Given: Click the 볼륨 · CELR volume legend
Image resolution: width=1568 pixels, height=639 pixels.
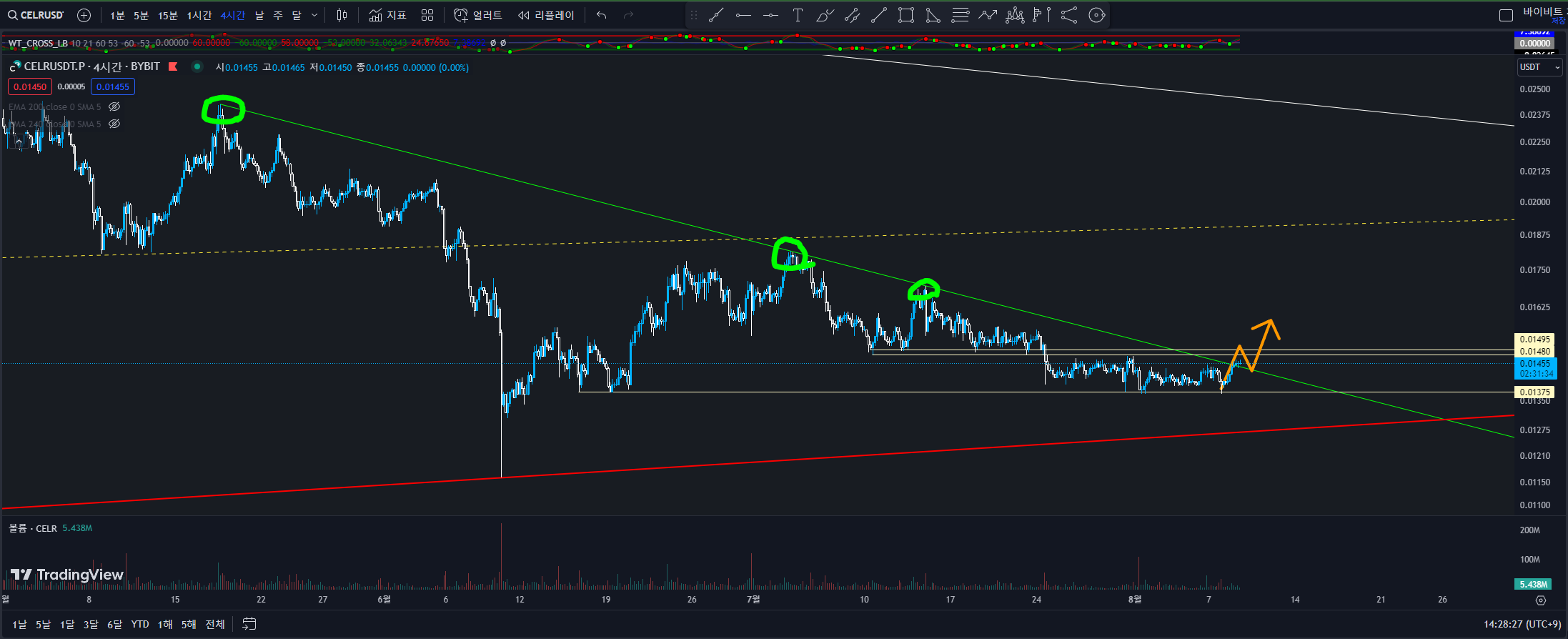Looking at the screenshot, I should pyautogui.click(x=33, y=528).
